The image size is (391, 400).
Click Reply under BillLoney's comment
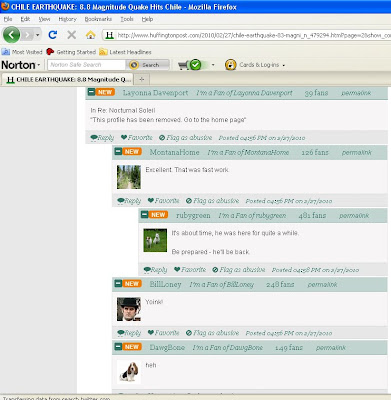(129, 333)
